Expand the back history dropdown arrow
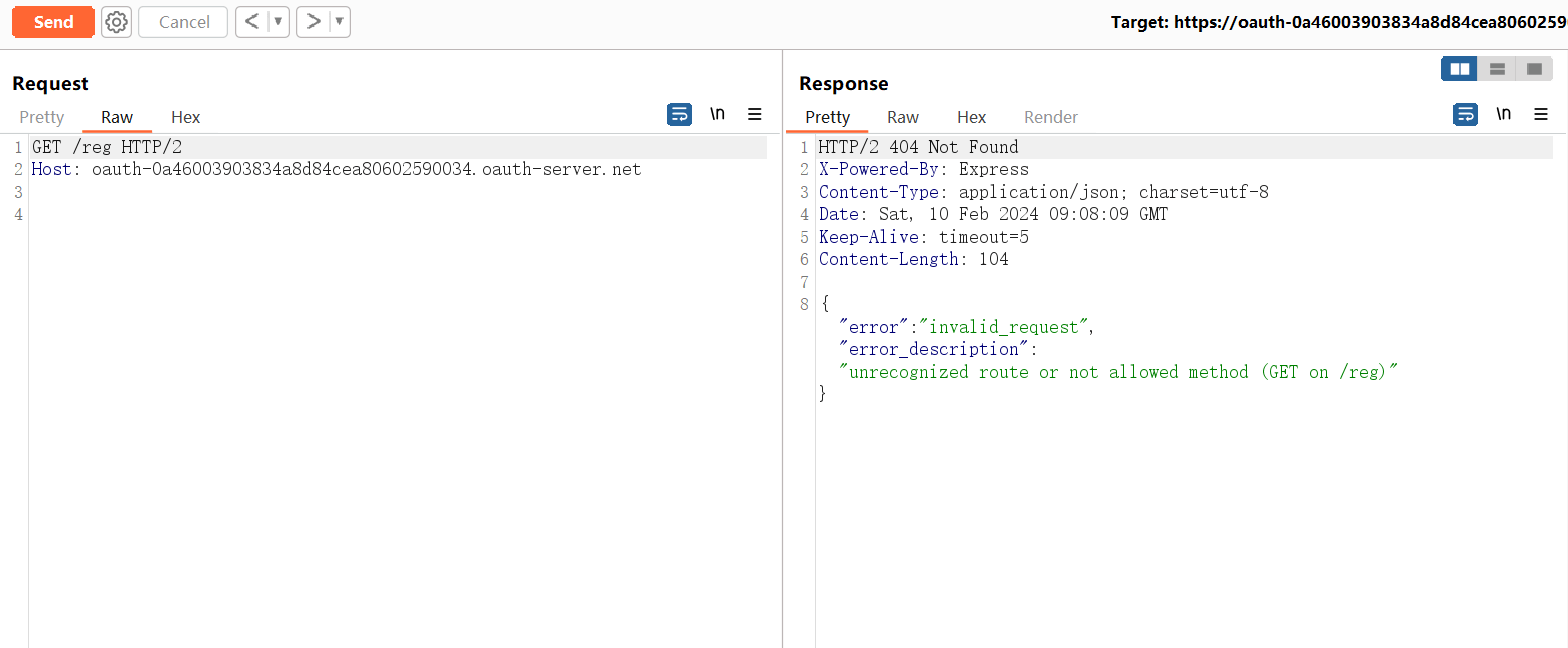Viewport: 1568px width, 648px height. [x=278, y=22]
